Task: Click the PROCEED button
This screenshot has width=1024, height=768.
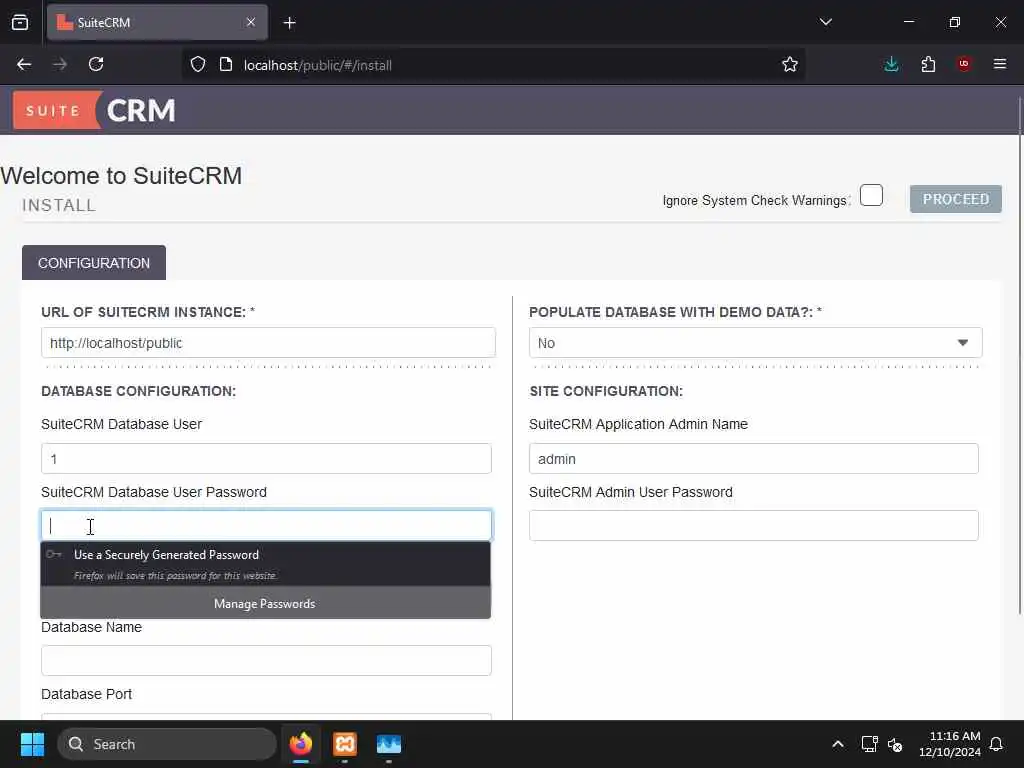Action: point(955,199)
